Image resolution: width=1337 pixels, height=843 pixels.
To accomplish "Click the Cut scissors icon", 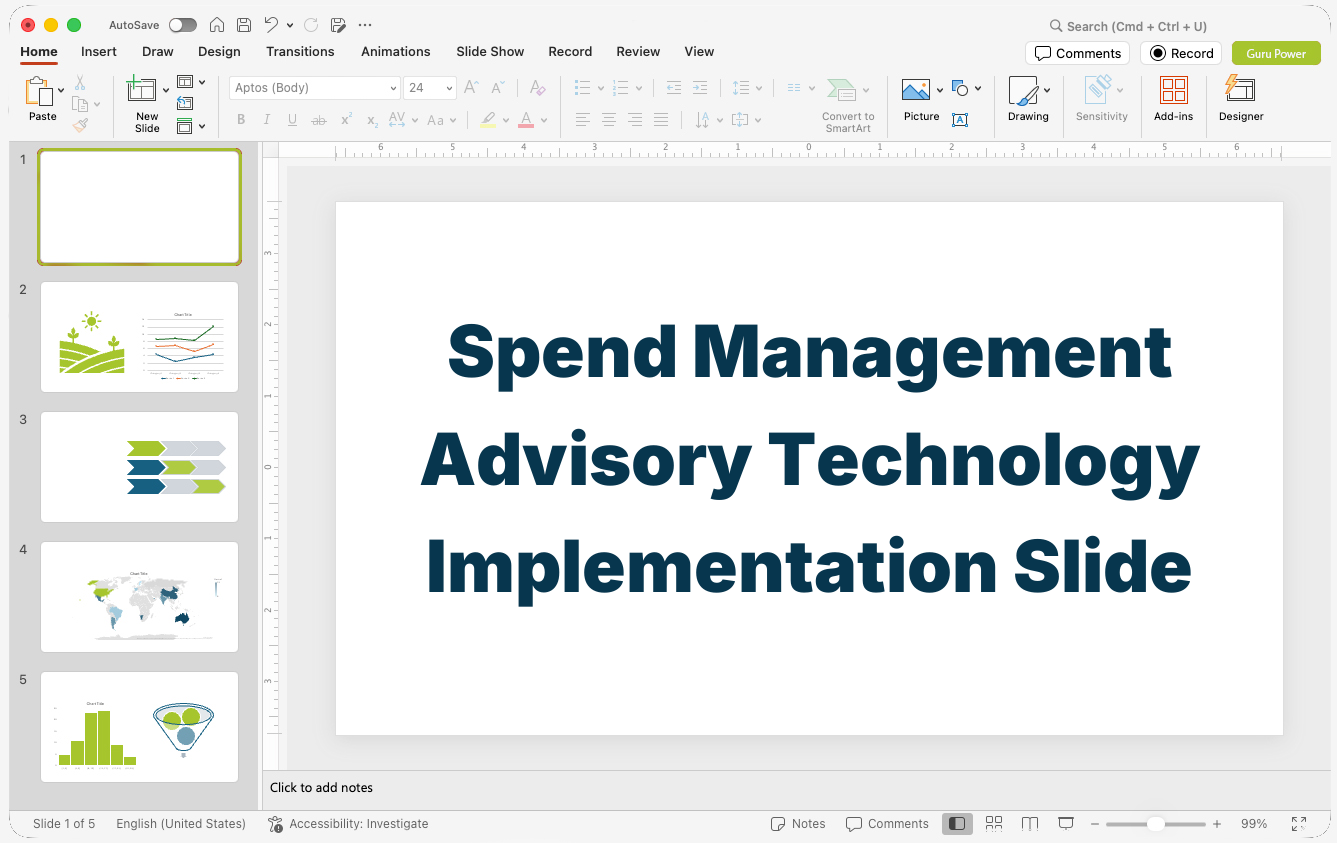I will point(80,83).
